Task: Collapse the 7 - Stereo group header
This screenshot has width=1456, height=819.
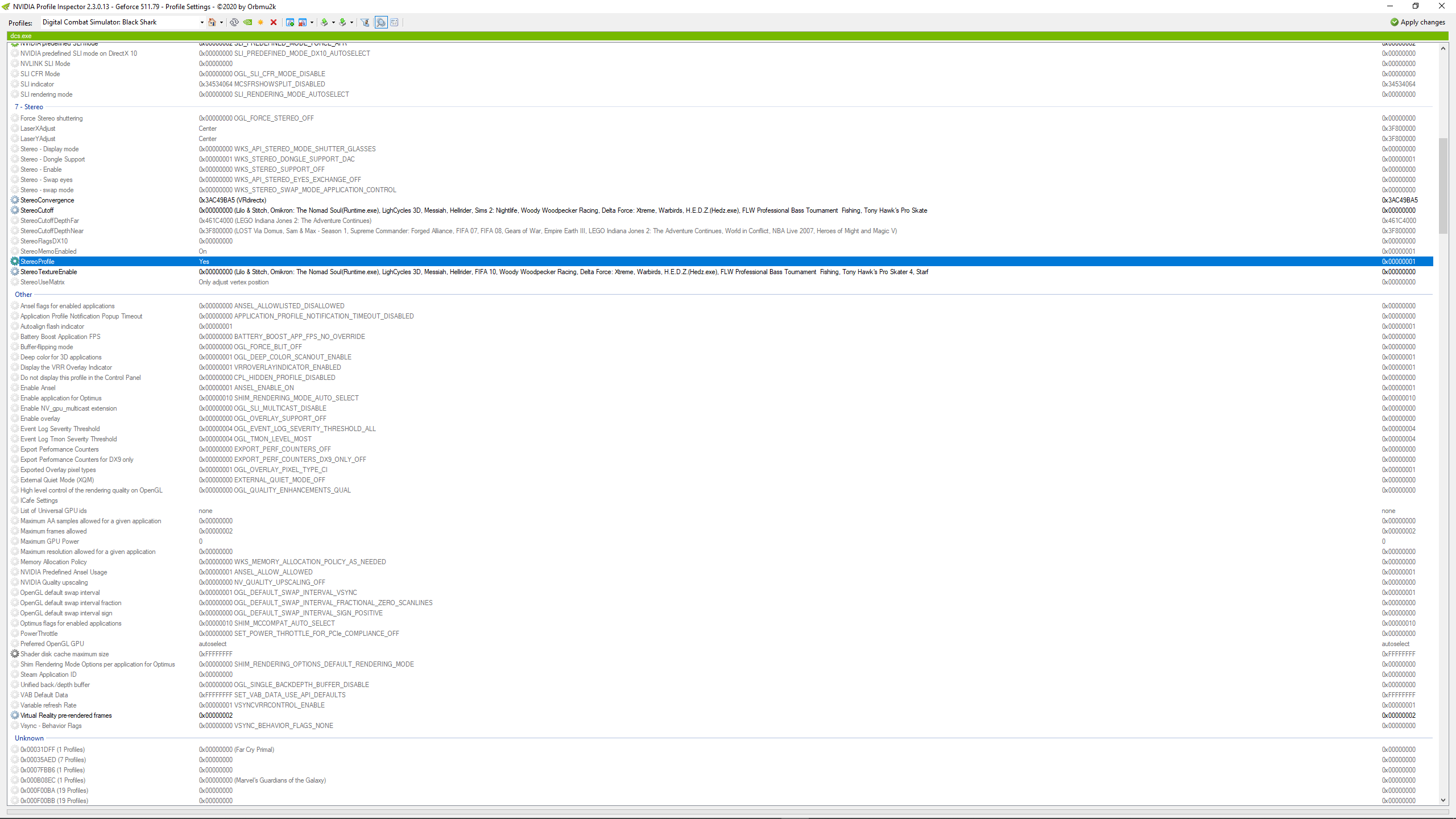Action: (29, 107)
